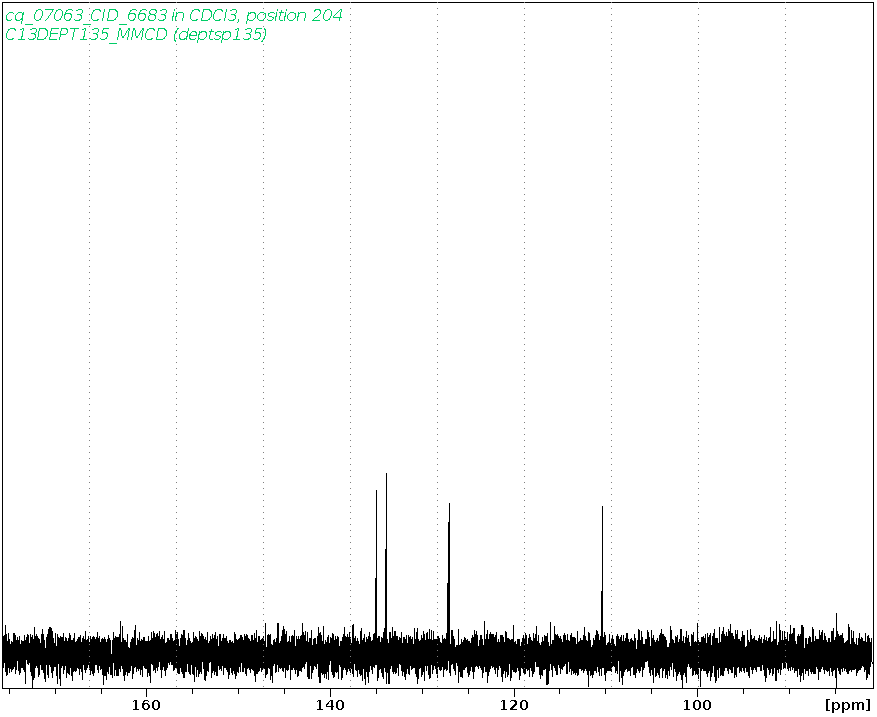Viewport: 877px width, 717px height.
Task: Click the 160 ppm axis label
Action: (x=146, y=705)
